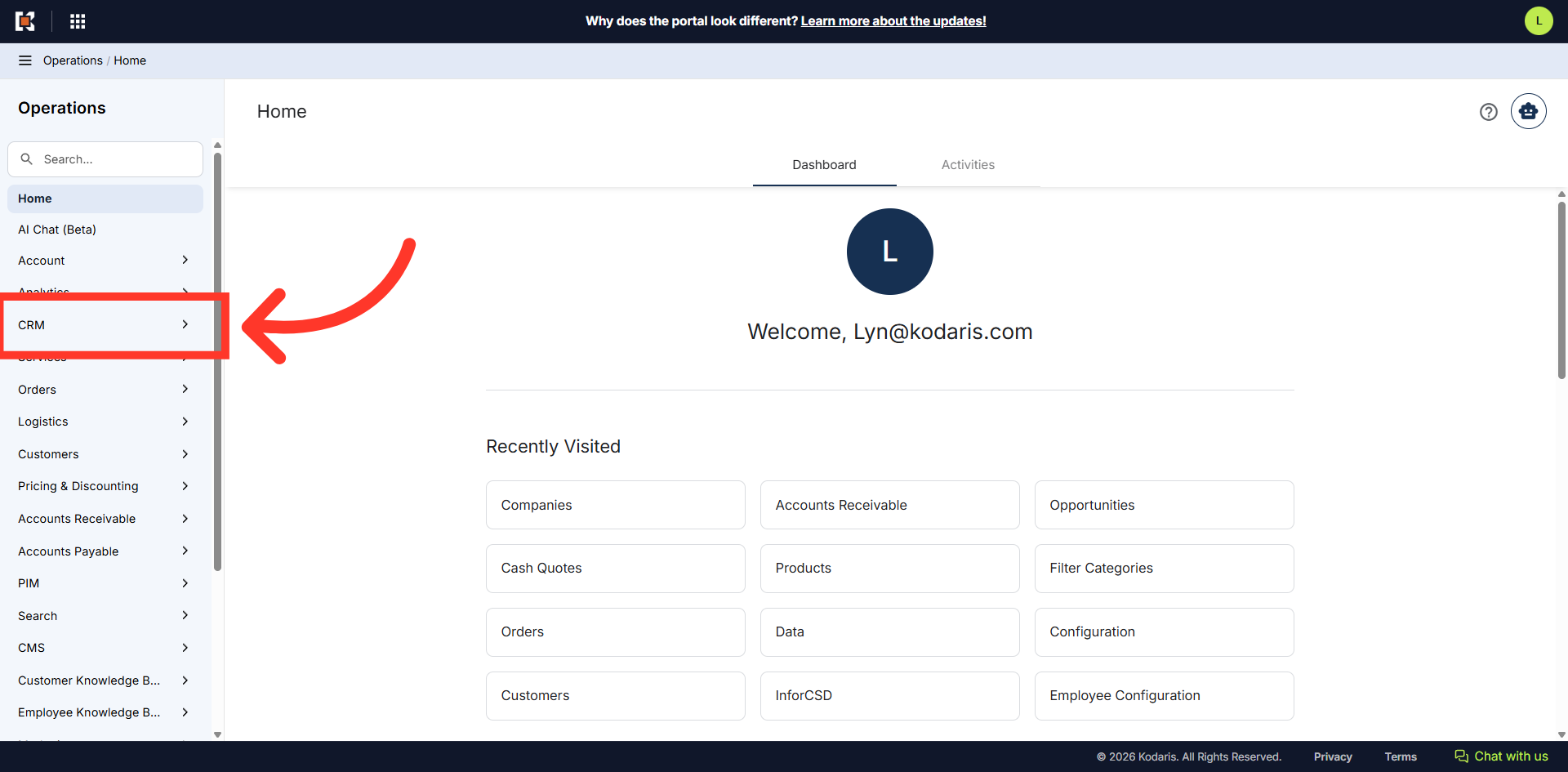1568x772 pixels.
Task: Open the Companies recently visited card
Action: pos(616,505)
